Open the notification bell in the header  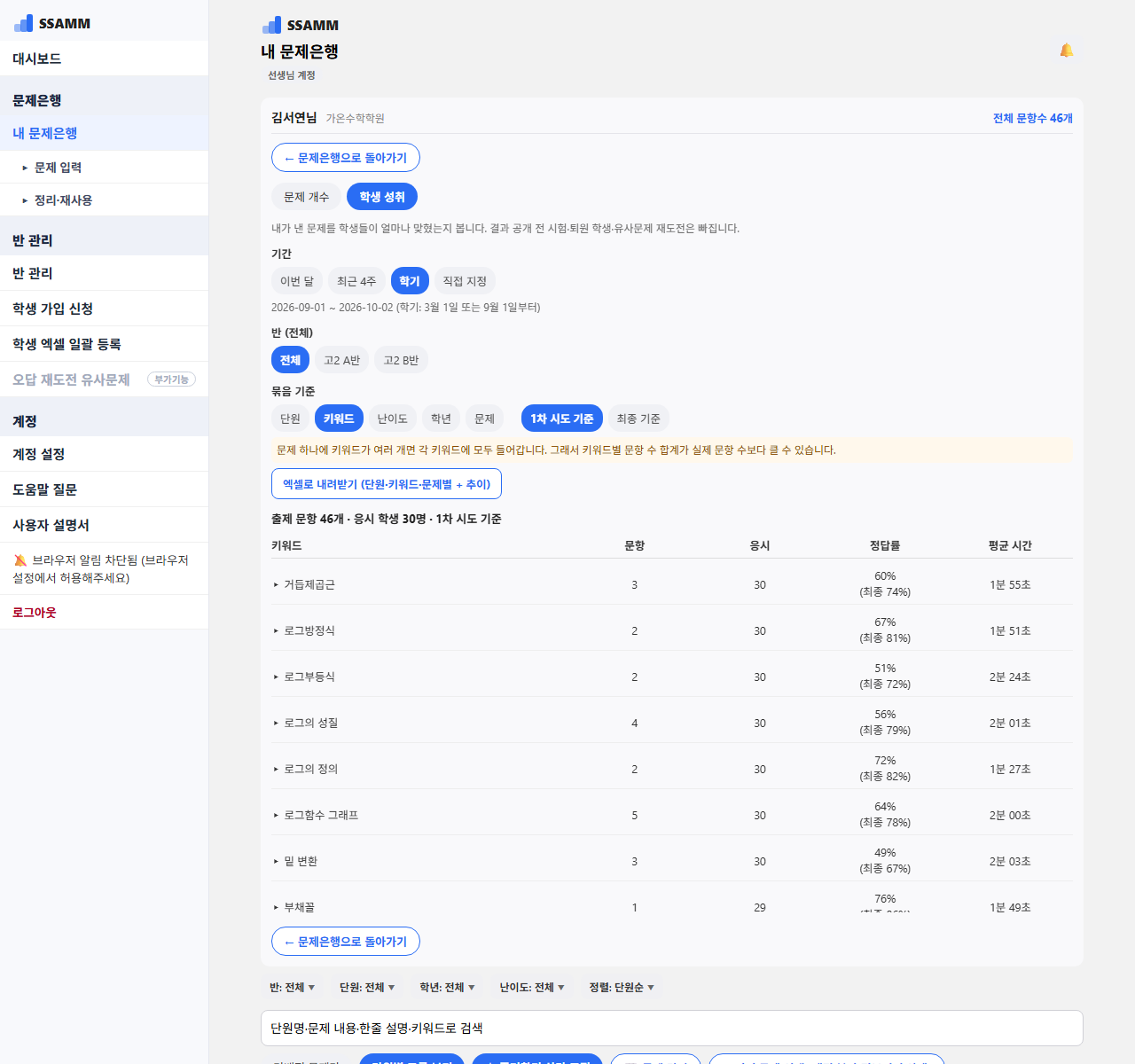[x=1067, y=51]
